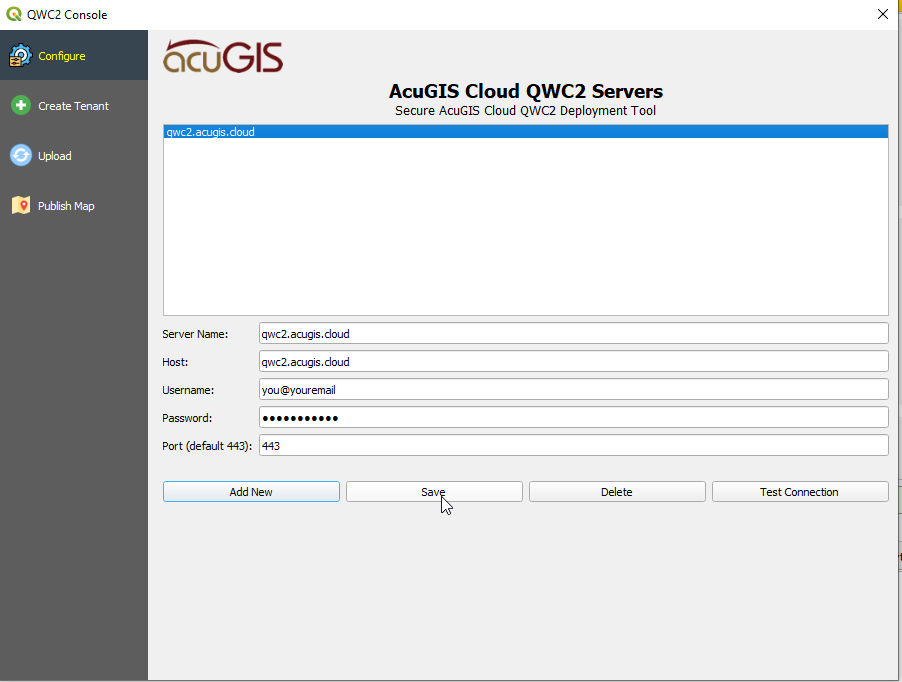Click the Password field

click(573, 417)
